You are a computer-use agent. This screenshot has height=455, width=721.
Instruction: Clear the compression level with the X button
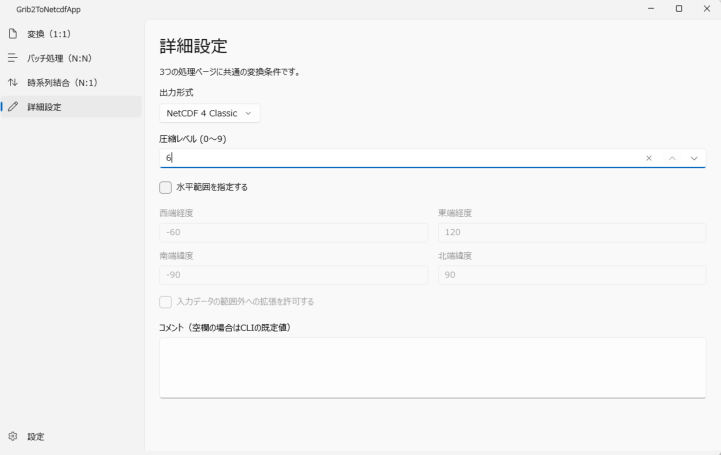pyautogui.click(x=649, y=158)
